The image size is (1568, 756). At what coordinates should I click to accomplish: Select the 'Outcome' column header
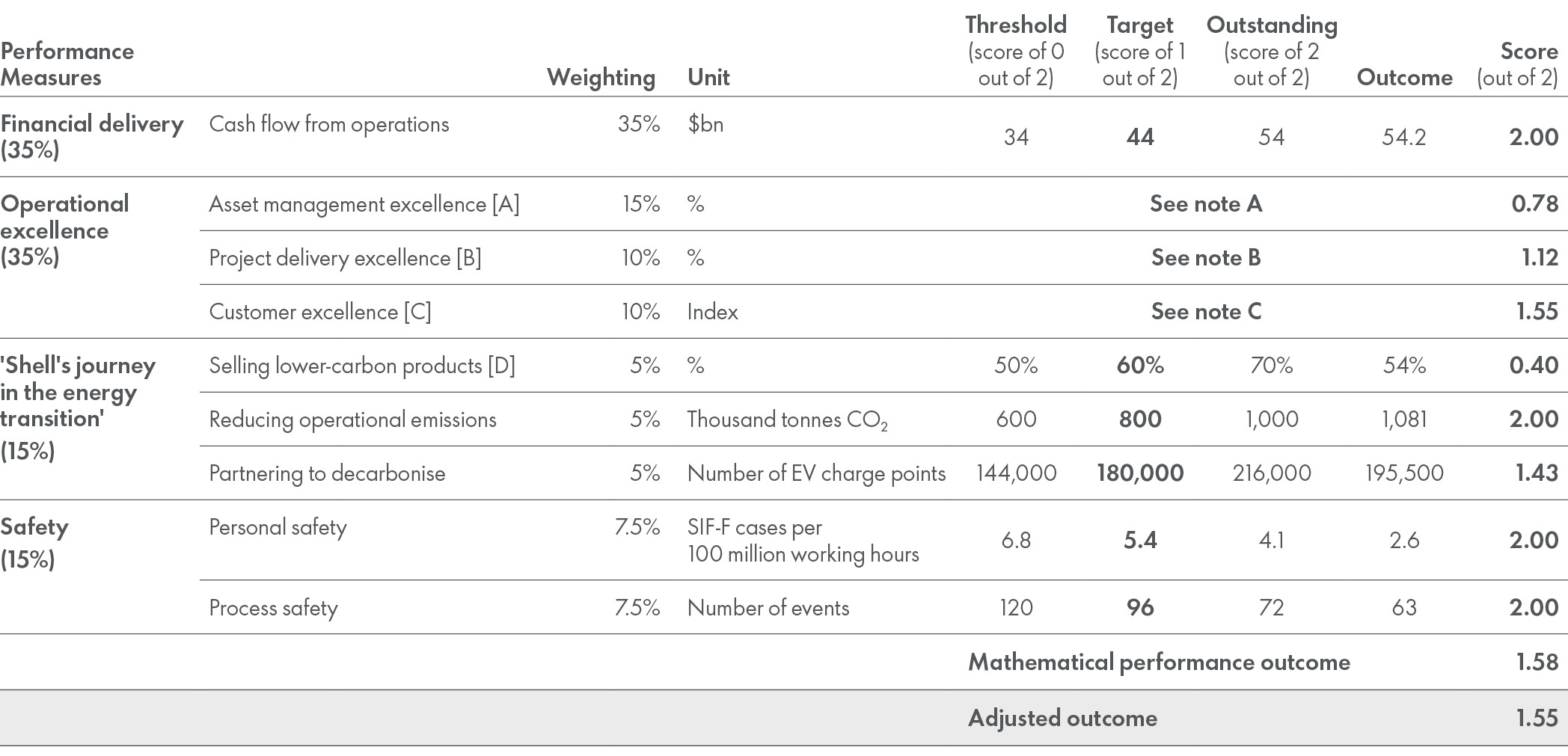(x=1404, y=78)
